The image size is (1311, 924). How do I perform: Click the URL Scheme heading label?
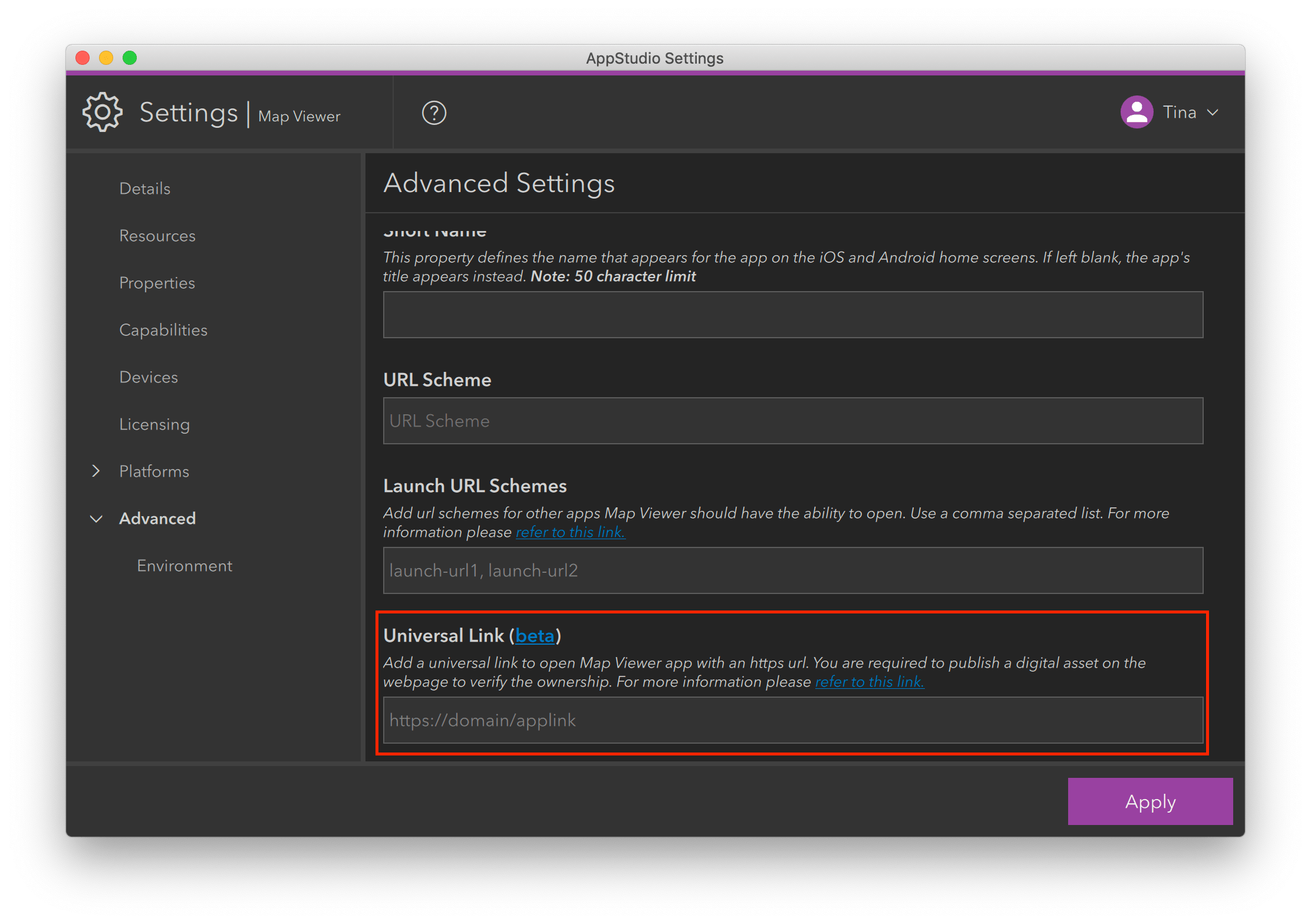coord(437,379)
